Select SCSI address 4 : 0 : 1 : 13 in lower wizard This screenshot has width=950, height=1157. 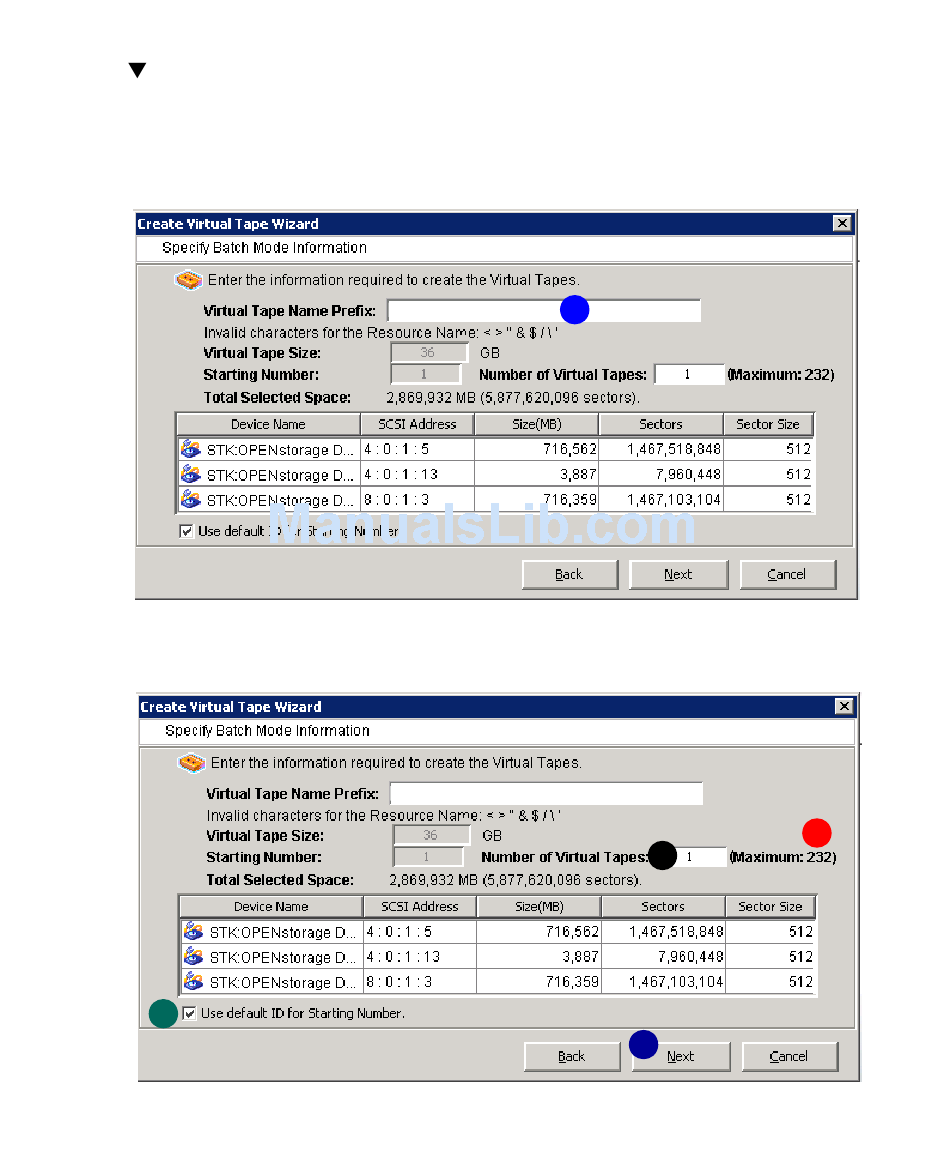404,957
